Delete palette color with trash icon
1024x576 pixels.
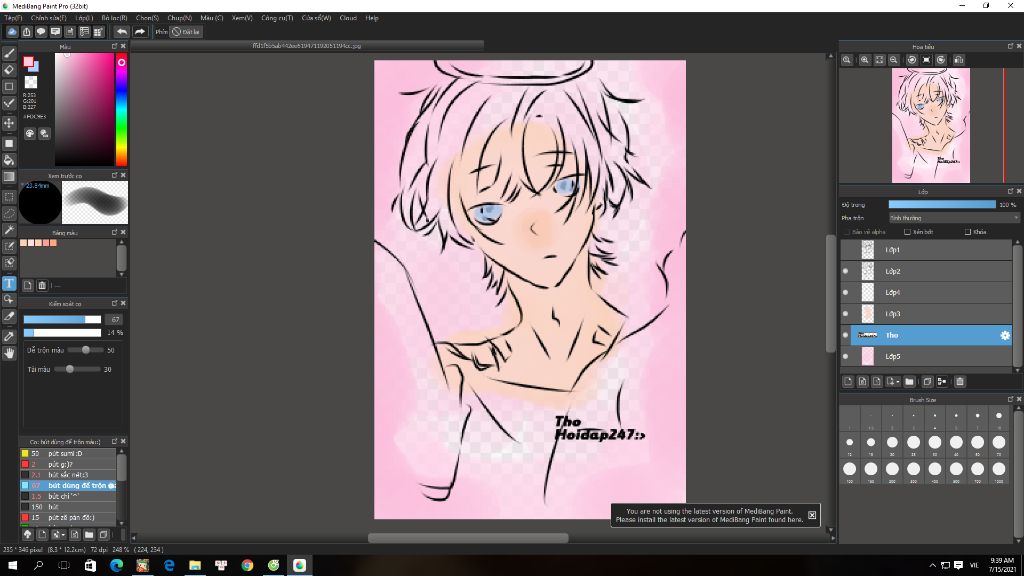42,285
